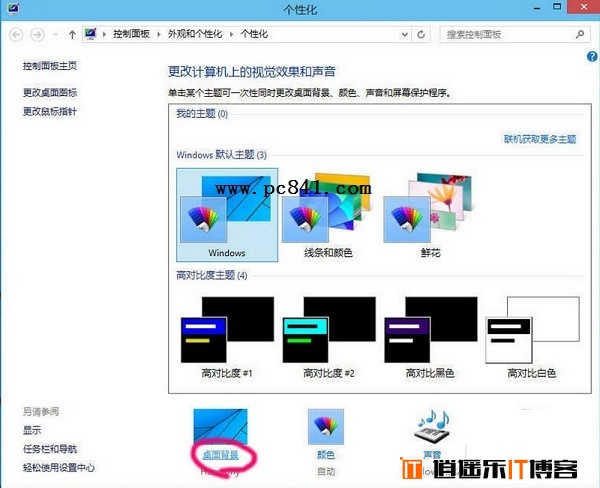
Task: Open 外观和个性化 breadcrumb
Action: tap(195, 34)
